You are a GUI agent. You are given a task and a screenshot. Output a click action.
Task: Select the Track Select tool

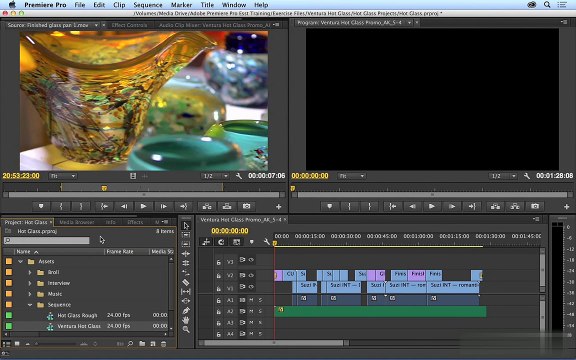[x=186, y=235]
